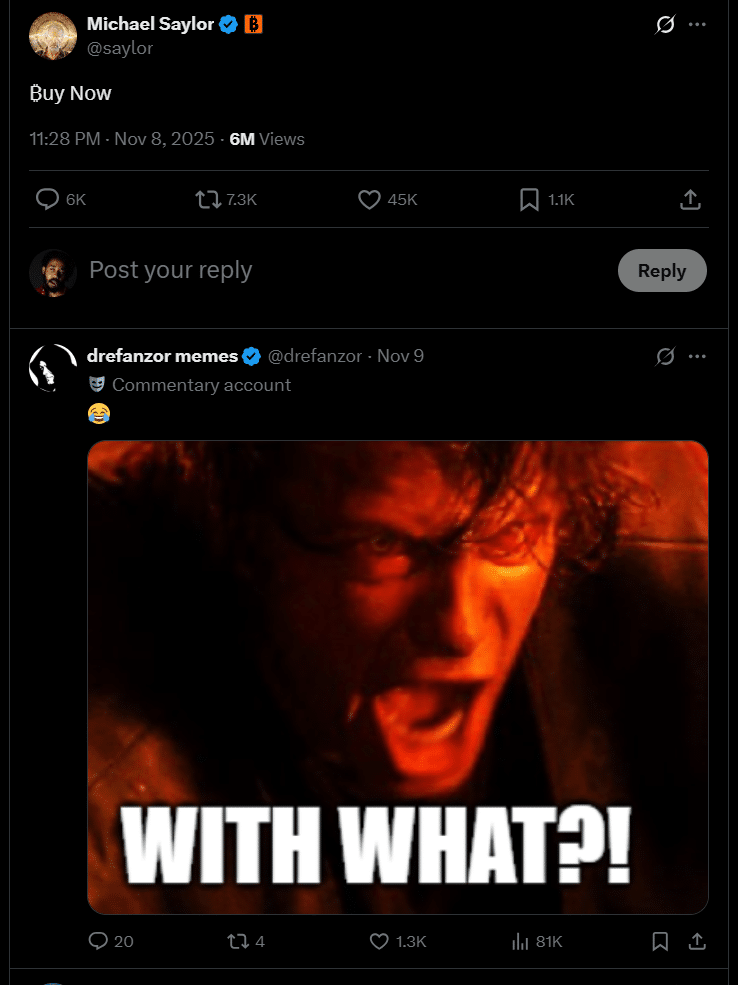The image size is (738, 985).
Task: Open more options on drefanzor's reply
Action: [698, 356]
